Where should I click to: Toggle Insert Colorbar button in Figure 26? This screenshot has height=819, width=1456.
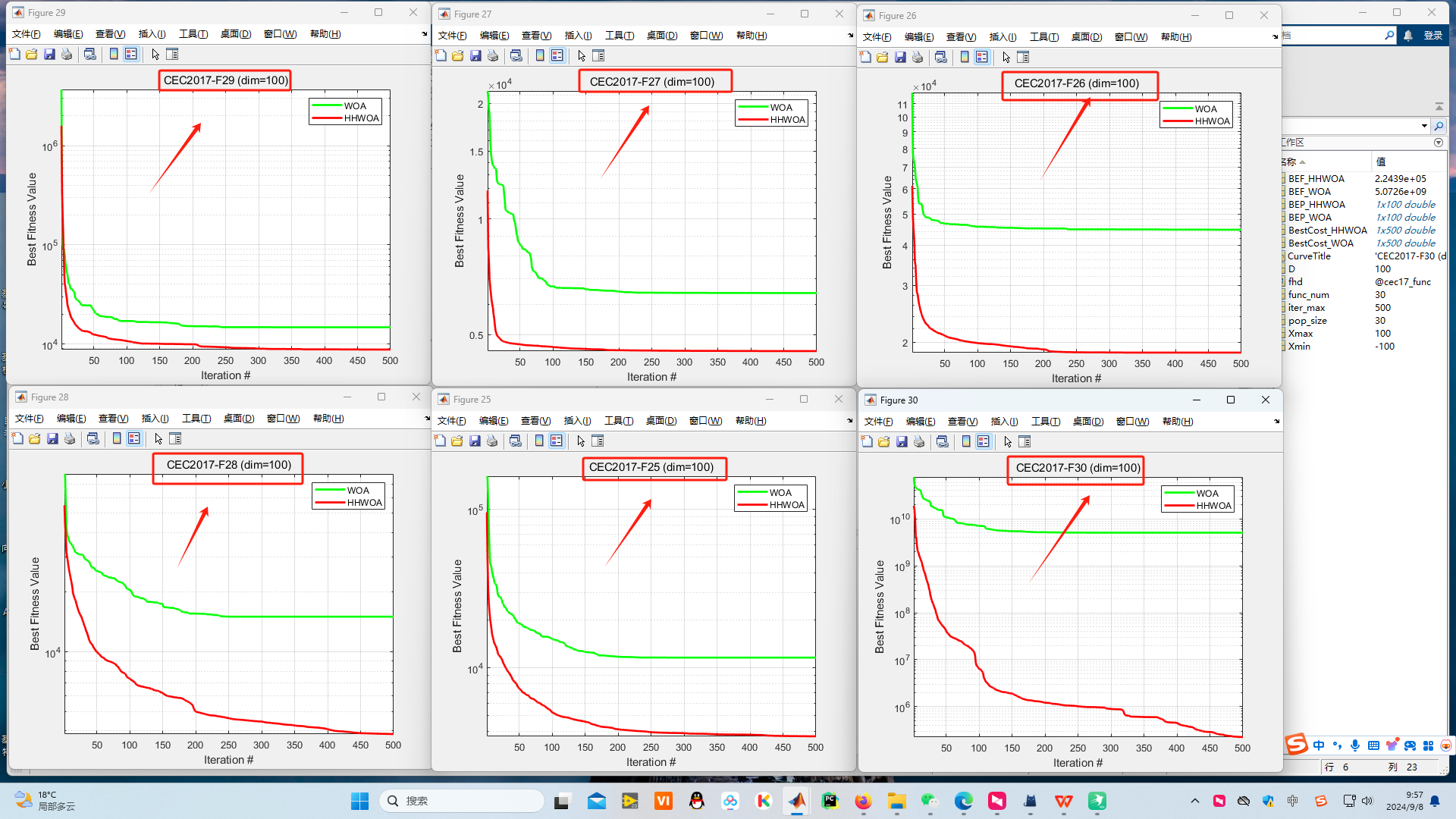coord(965,58)
